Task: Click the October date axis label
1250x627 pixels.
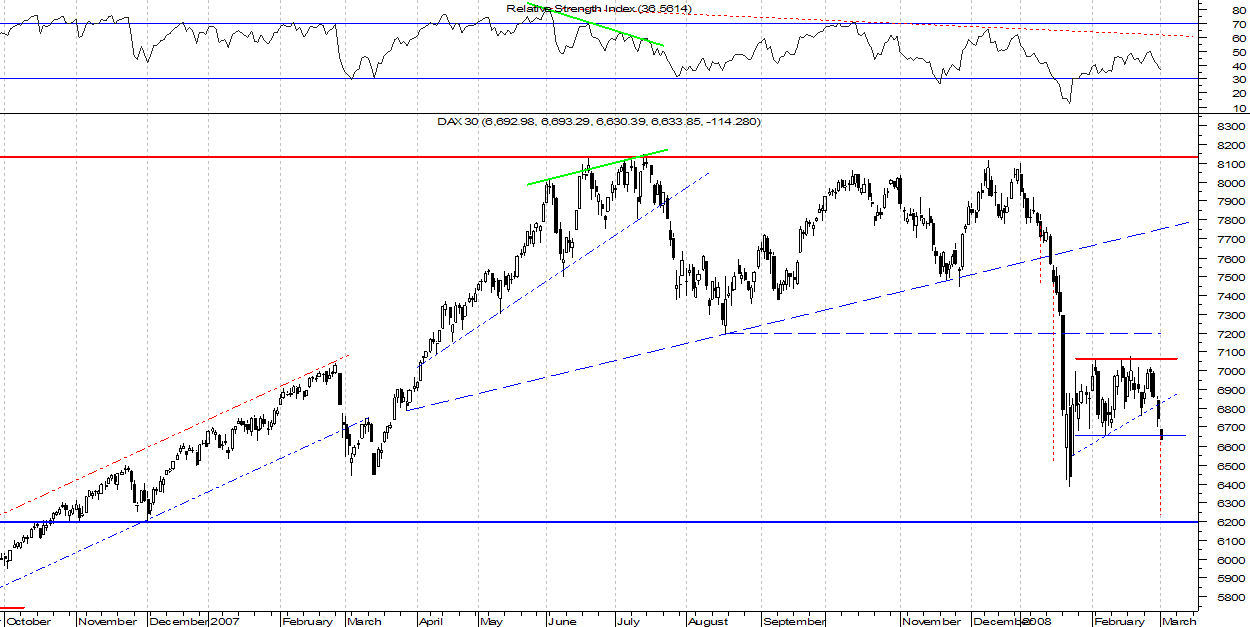Action: (29, 621)
